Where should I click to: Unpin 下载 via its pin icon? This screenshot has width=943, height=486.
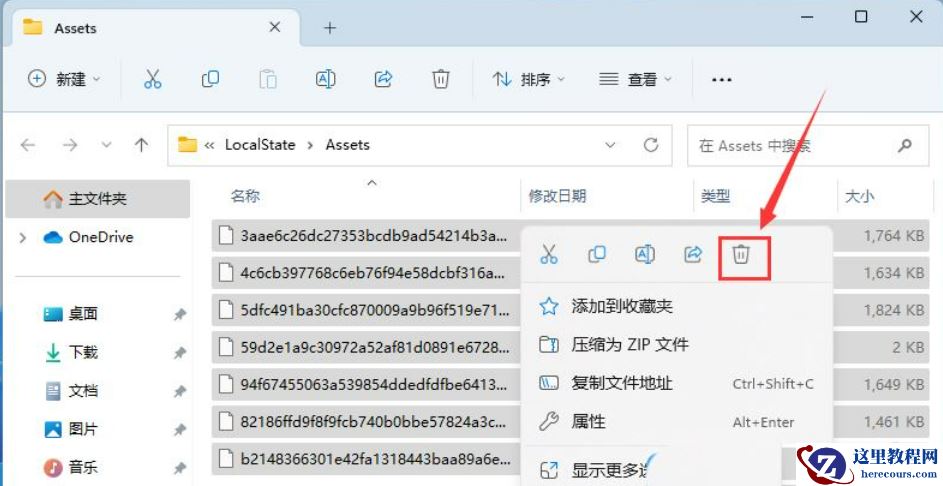pos(179,352)
